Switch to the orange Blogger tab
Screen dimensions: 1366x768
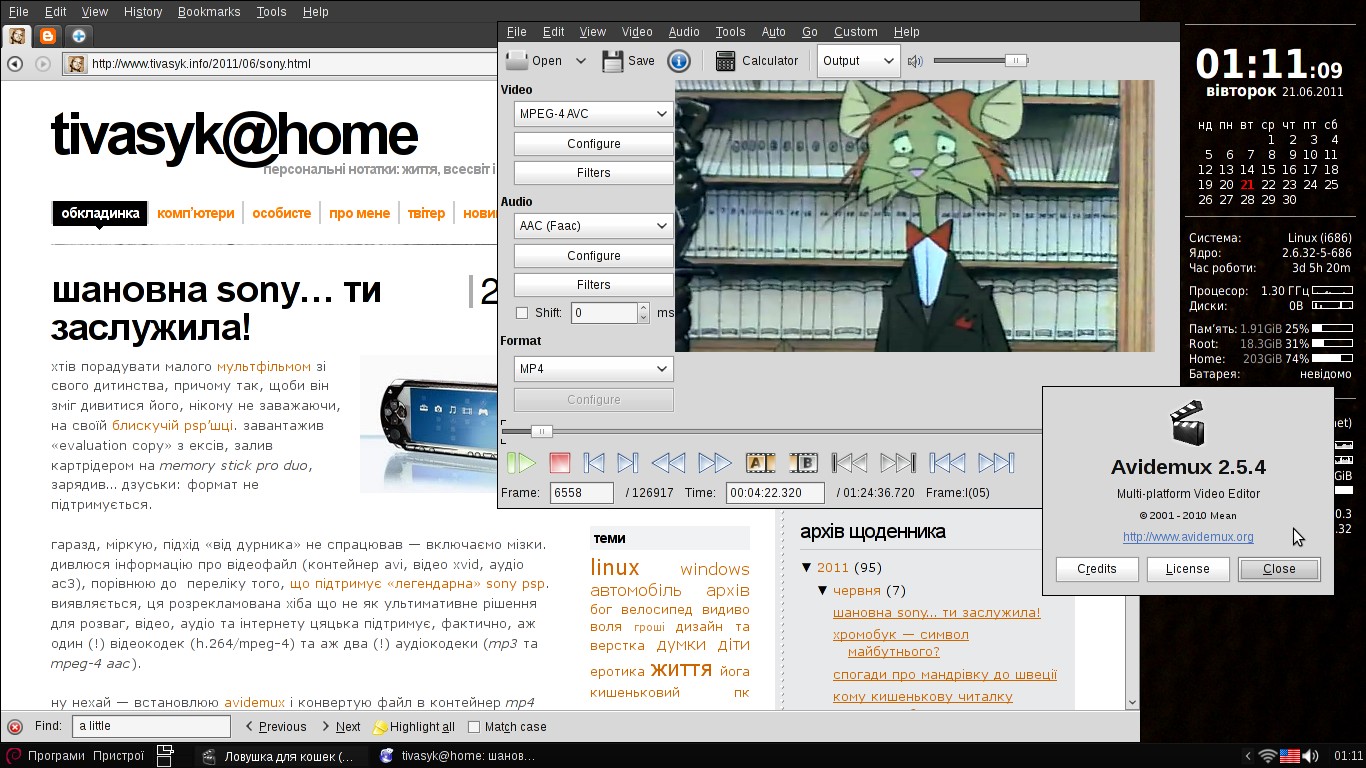[x=47, y=36]
